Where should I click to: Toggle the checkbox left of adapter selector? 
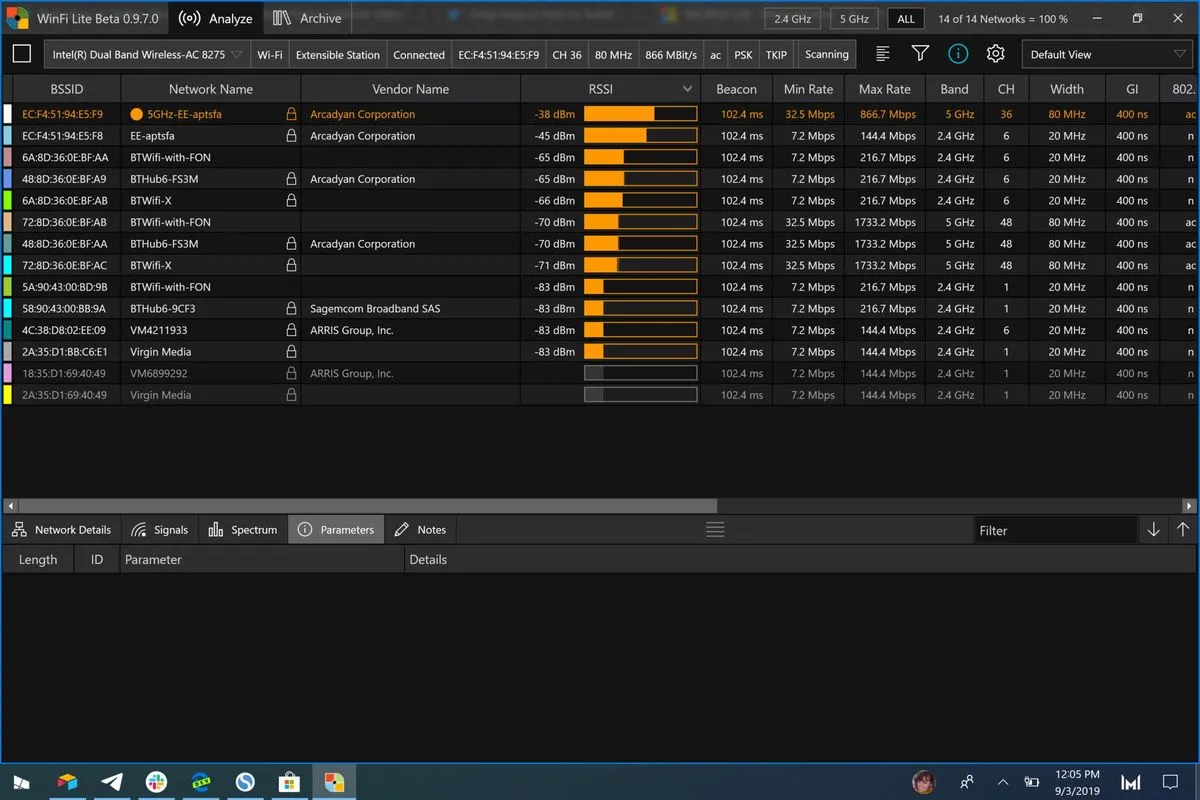21,54
